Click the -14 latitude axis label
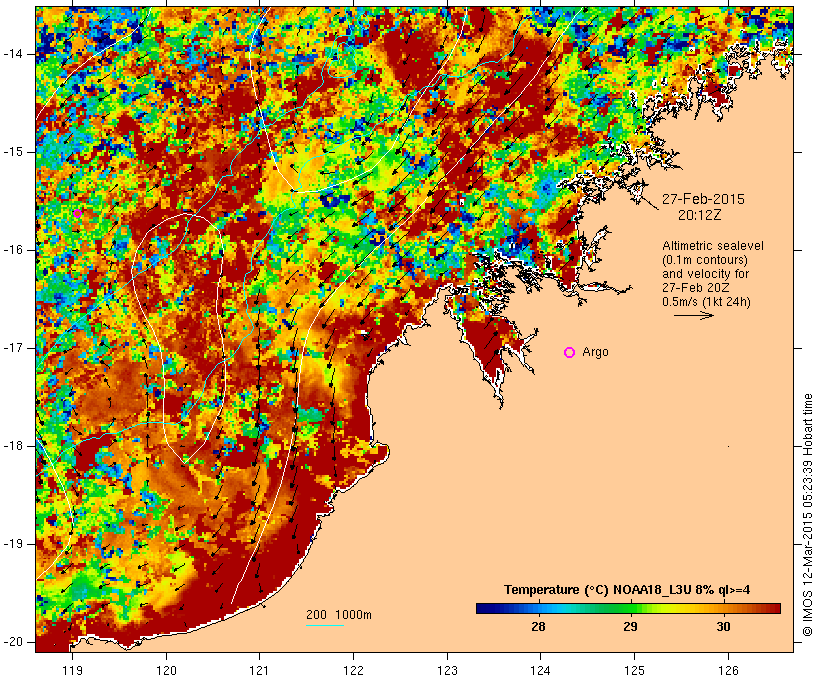820x680 pixels. [x=13, y=54]
